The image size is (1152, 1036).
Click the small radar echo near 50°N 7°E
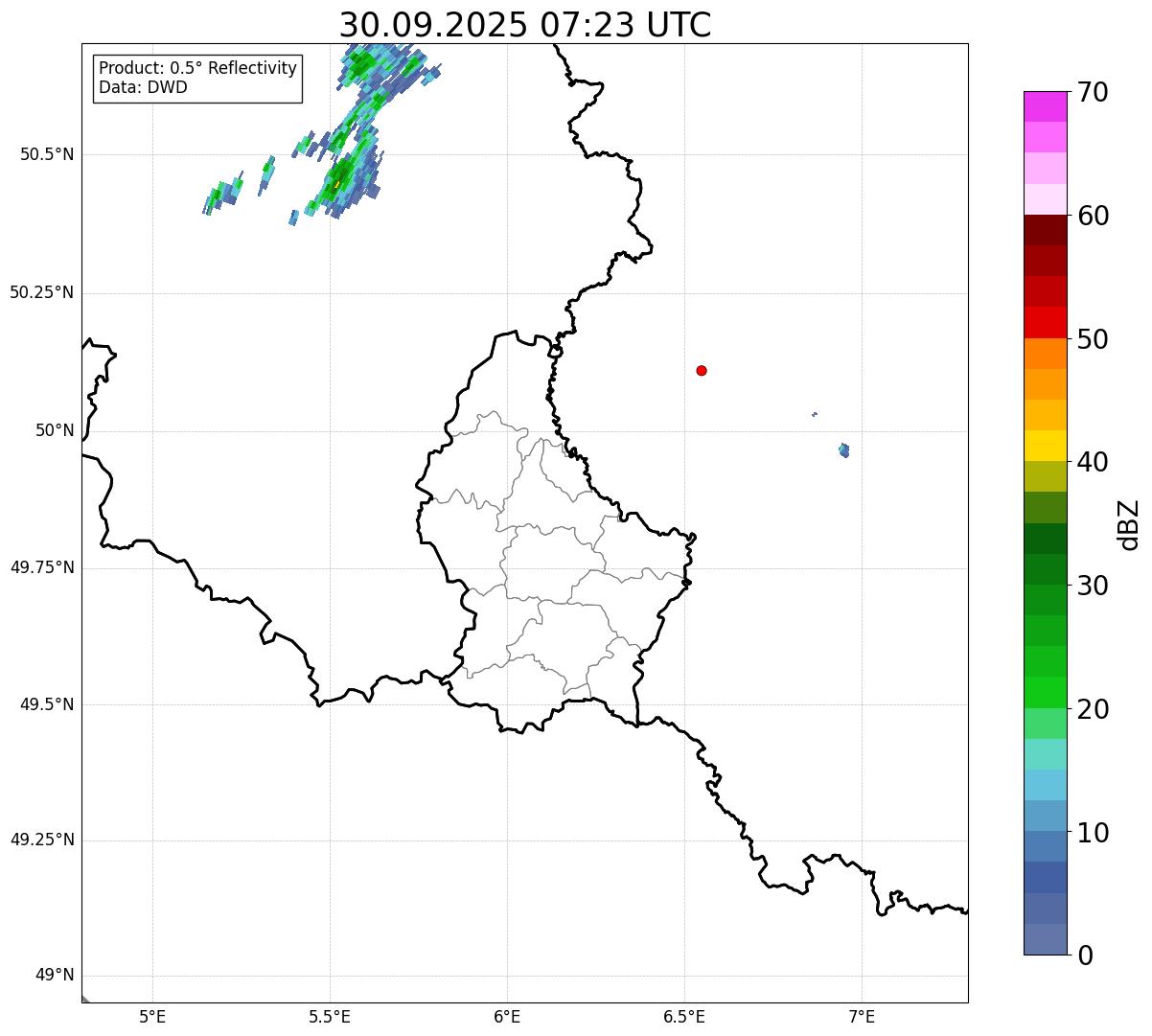(843, 449)
